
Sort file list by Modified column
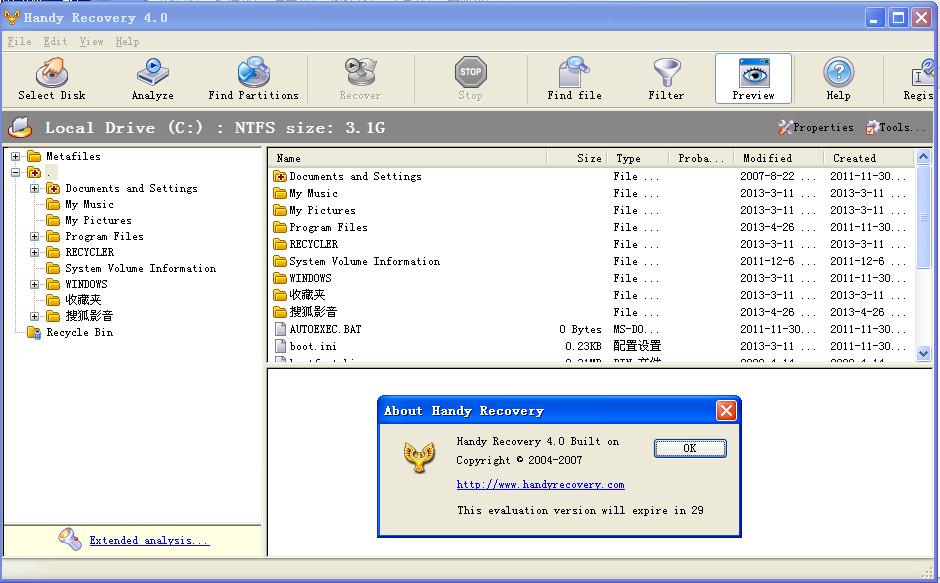pos(779,158)
